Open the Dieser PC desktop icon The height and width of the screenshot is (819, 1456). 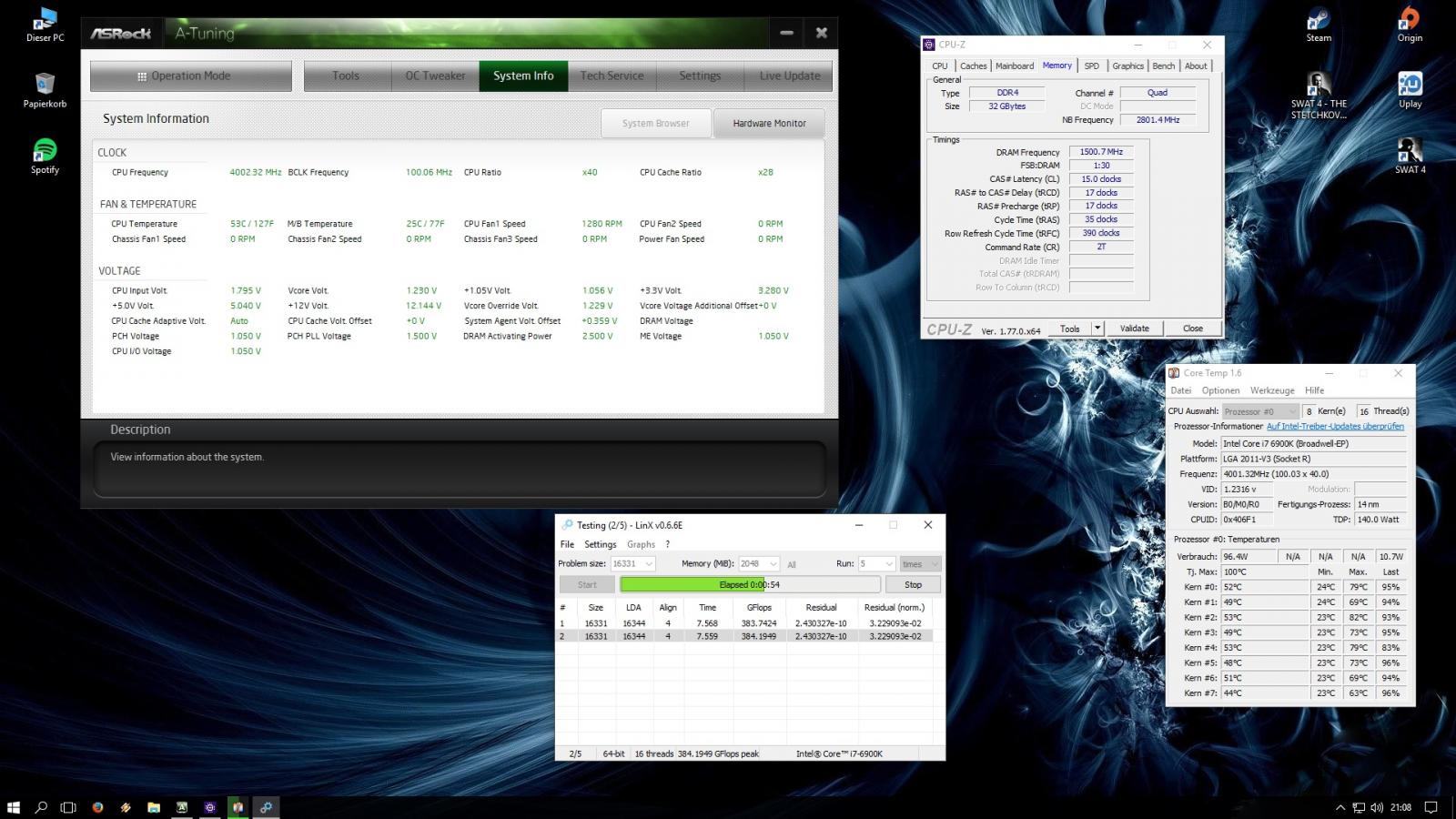(45, 25)
